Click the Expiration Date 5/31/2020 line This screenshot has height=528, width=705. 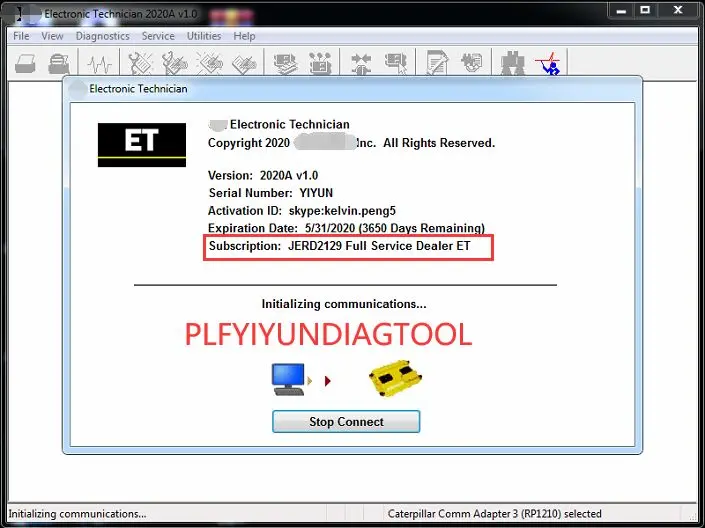[x=346, y=228]
